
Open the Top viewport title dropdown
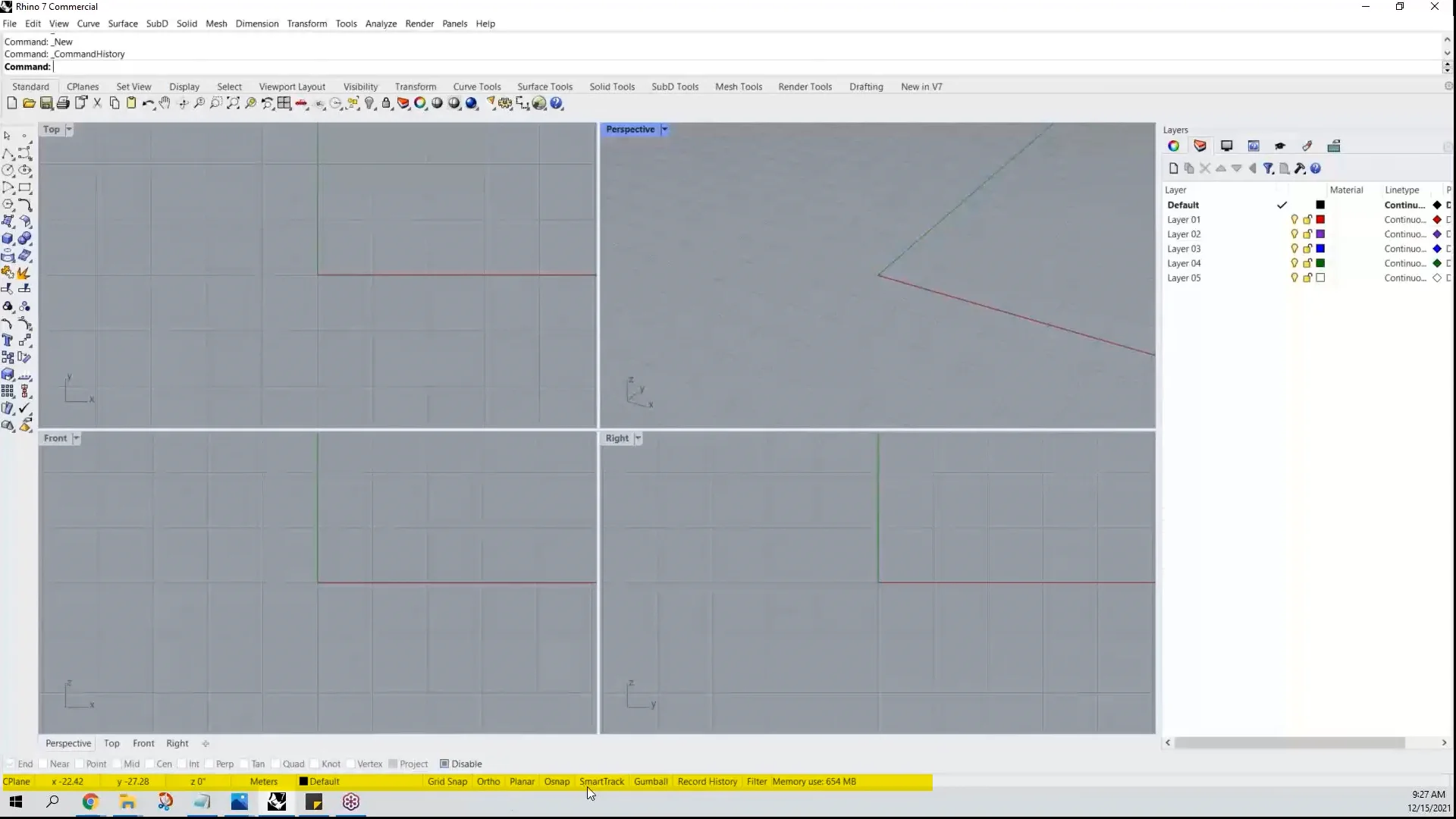[69, 129]
